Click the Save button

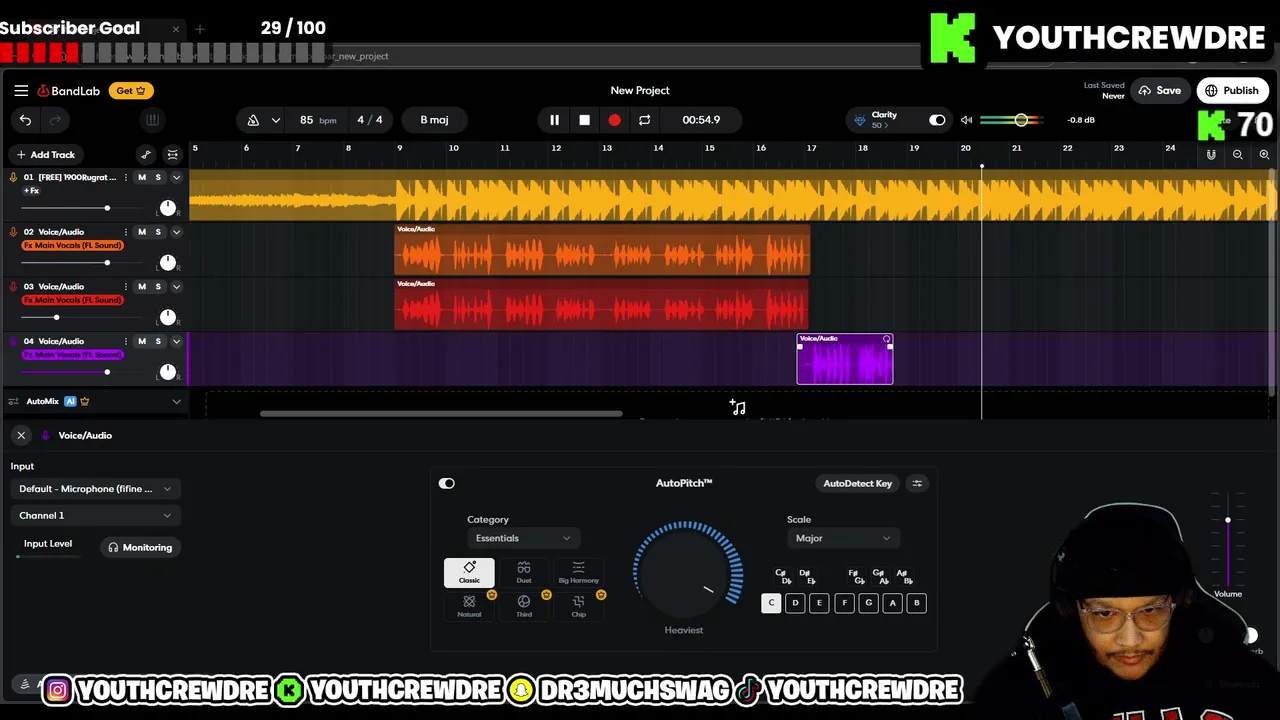coord(1160,90)
